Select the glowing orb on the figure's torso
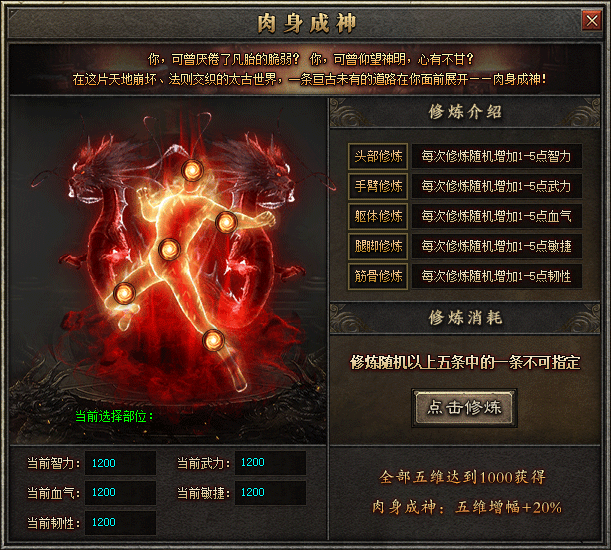The height and width of the screenshot is (550, 611). tap(170, 249)
